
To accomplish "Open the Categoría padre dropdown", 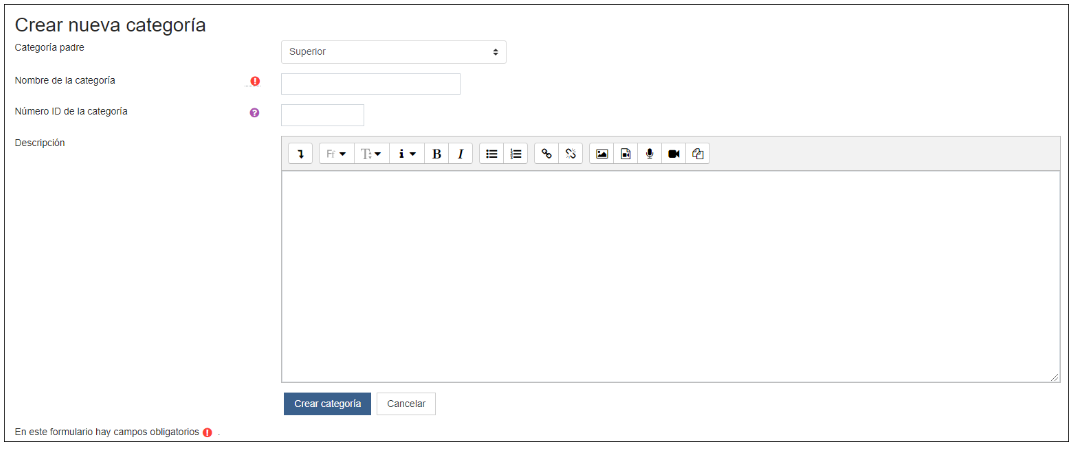I will coord(393,51).
